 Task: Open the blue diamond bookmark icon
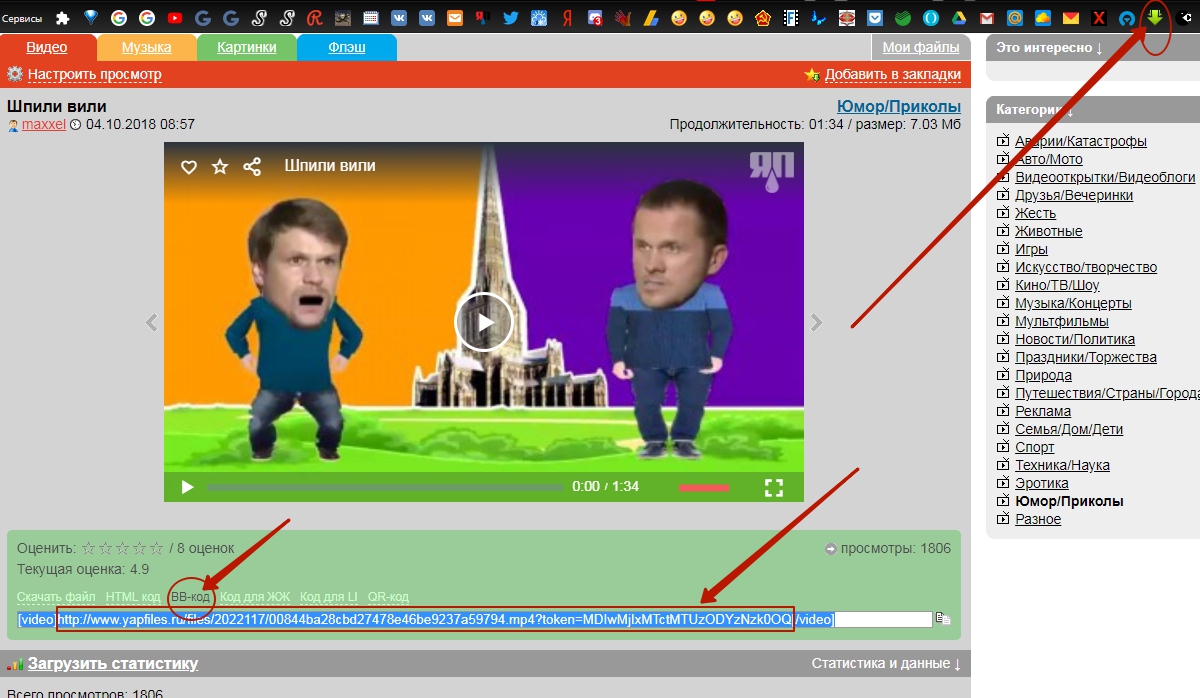(91, 17)
